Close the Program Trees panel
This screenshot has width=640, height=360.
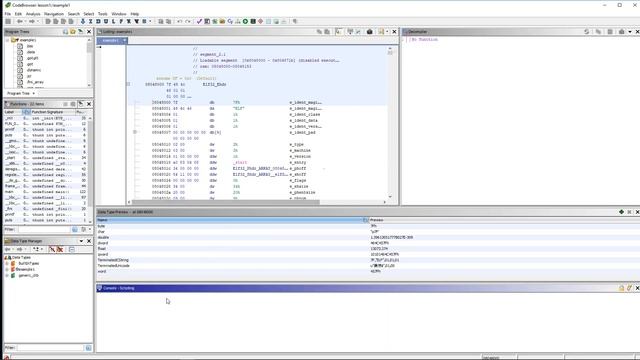(x=89, y=31)
